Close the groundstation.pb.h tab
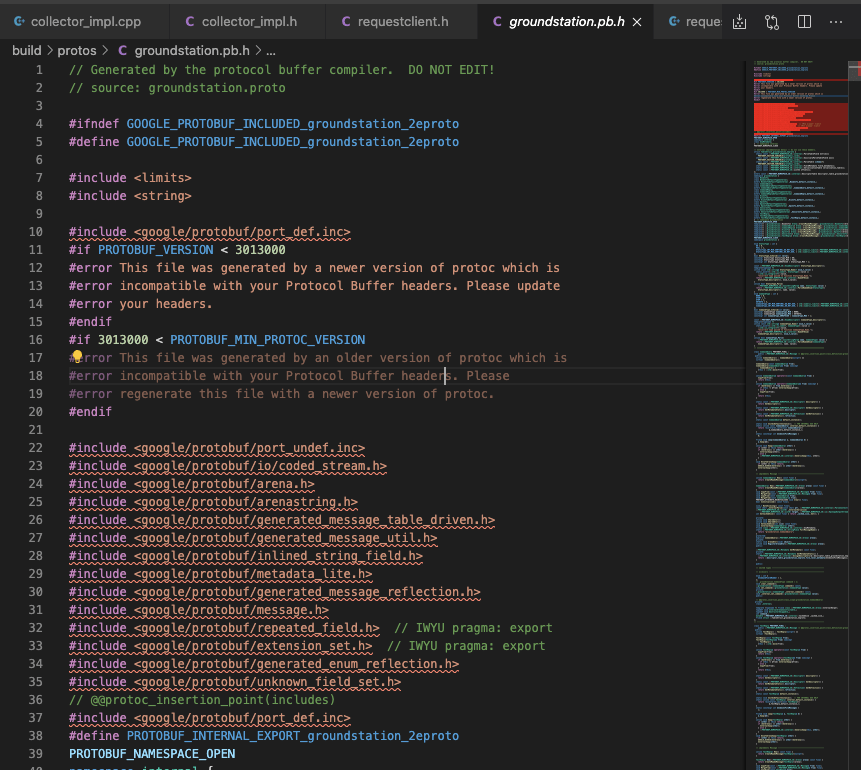This screenshot has width=861, height=770. [x=637, y=20]
